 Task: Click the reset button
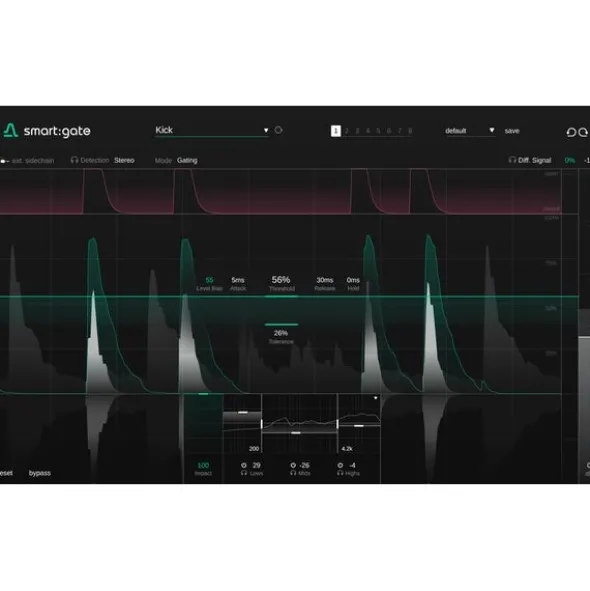pos(6,473)
